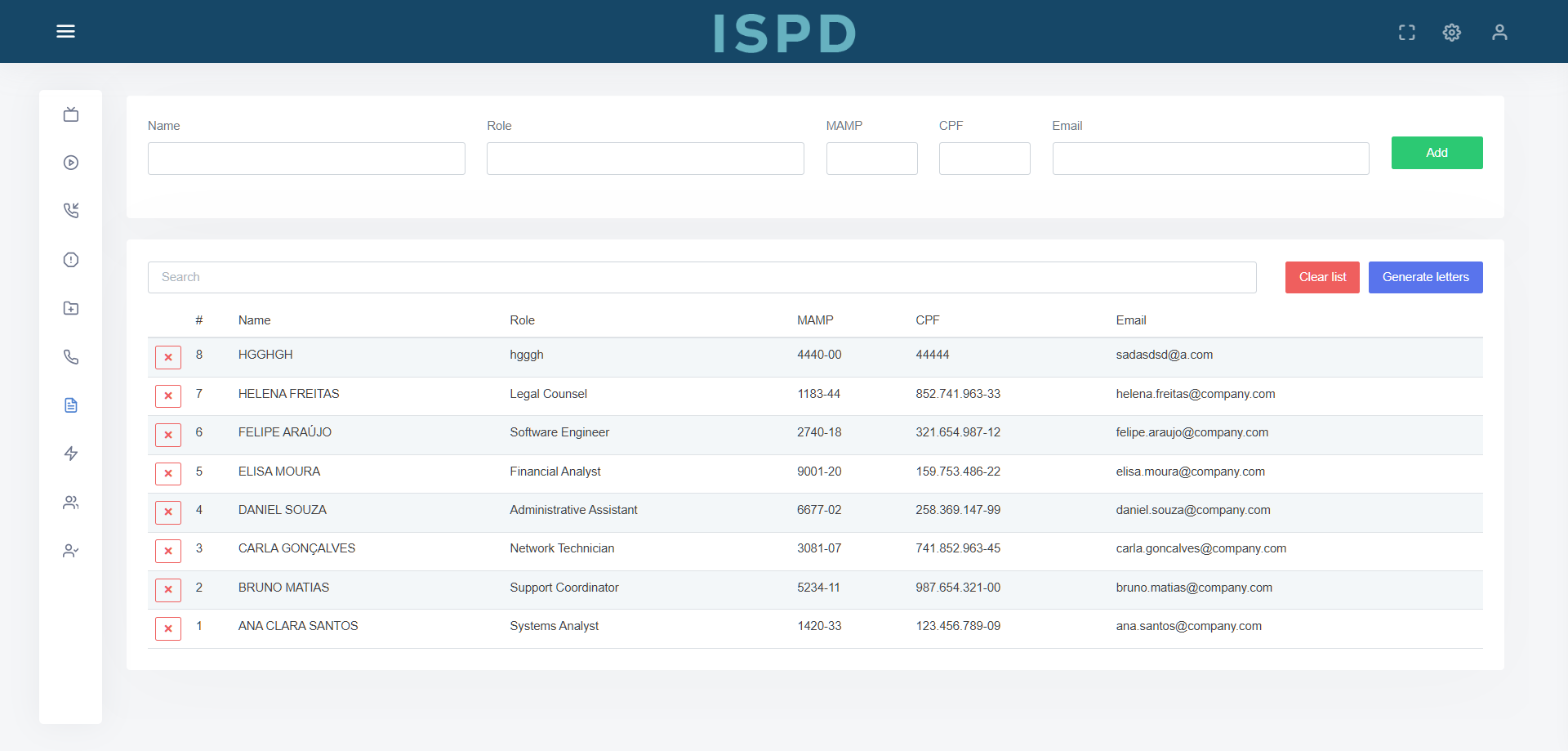This screenshot has height=751, width=1568.
Task: Delete the HELENA FREITAS row
Action: [x=168, y=396]
